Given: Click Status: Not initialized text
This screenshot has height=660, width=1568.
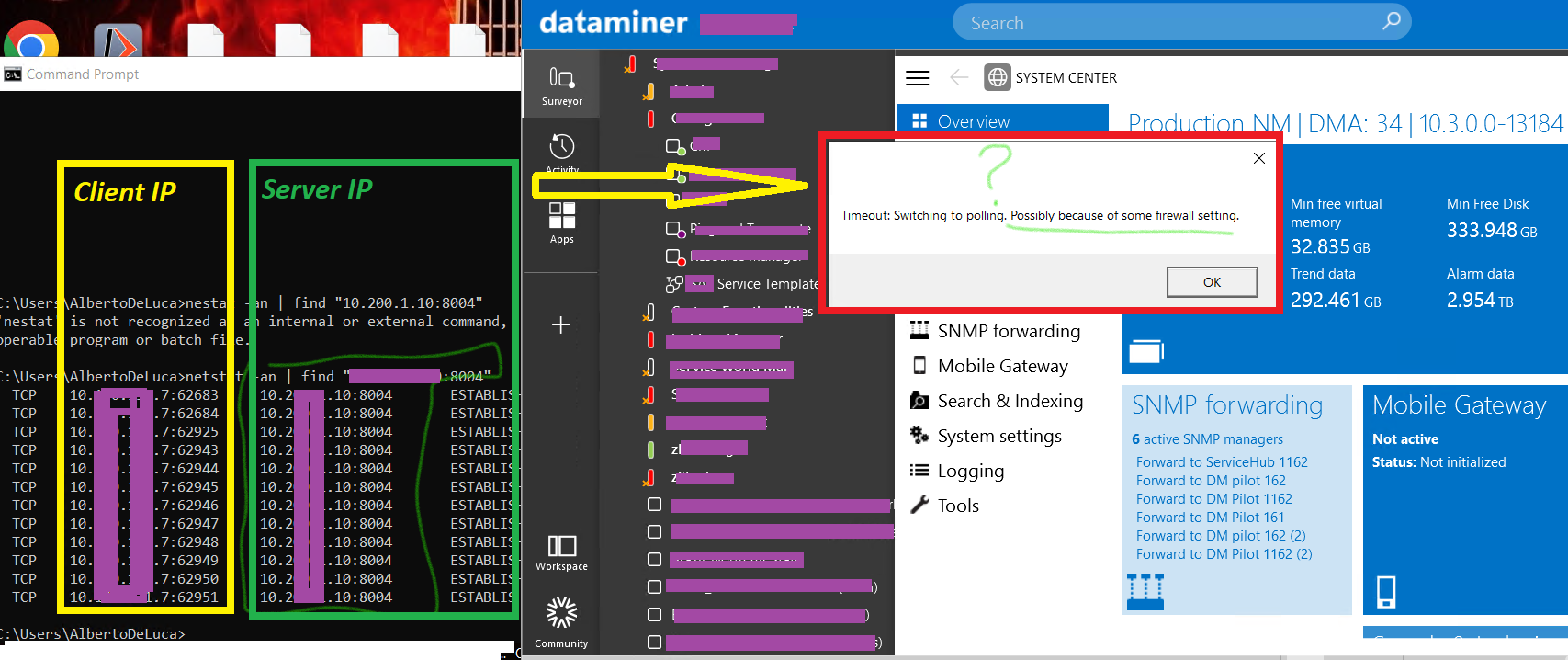Looking at the screenshot, I should (1438, 462).
